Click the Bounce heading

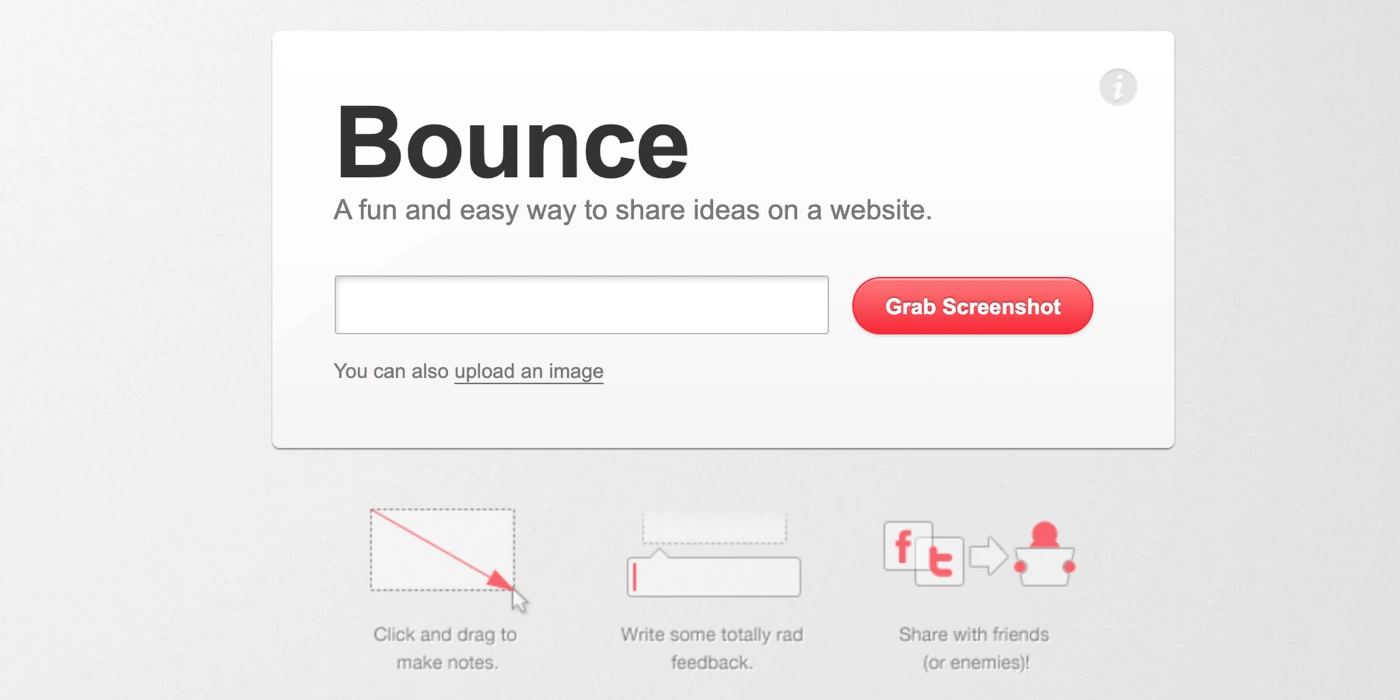tap(512, 145)
